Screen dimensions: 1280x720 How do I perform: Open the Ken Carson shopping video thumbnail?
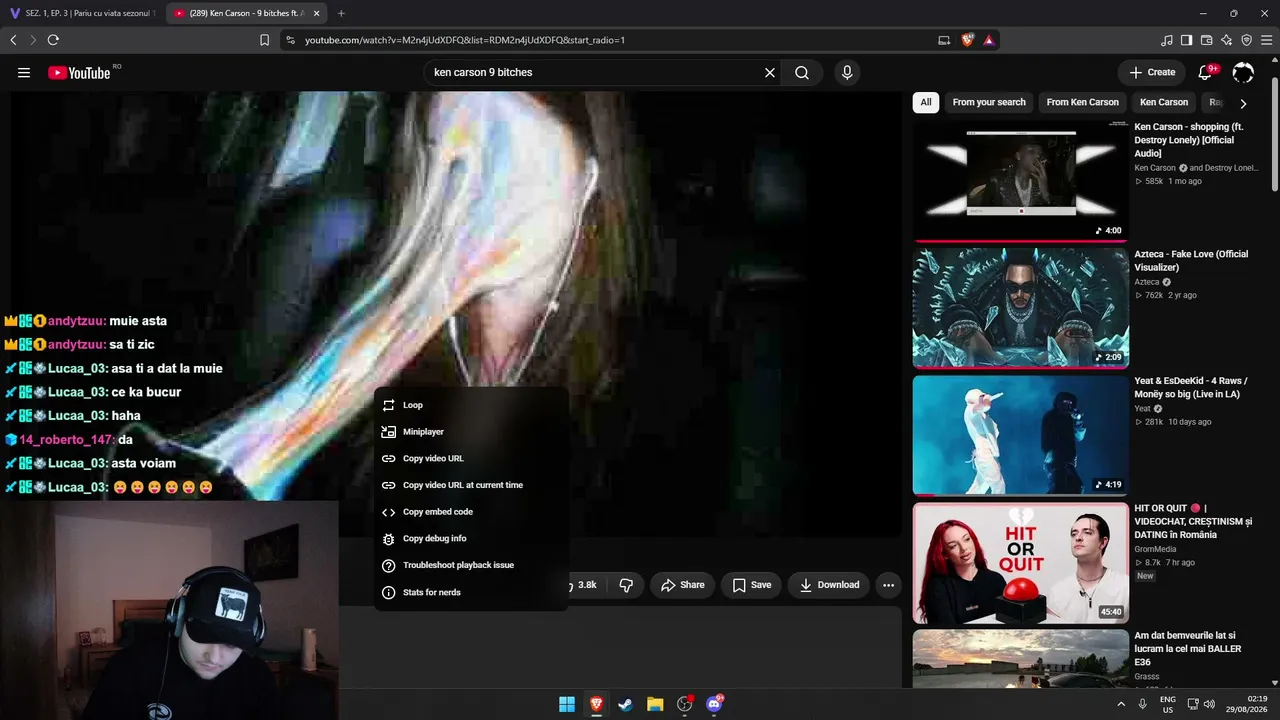click(1021, 181)
